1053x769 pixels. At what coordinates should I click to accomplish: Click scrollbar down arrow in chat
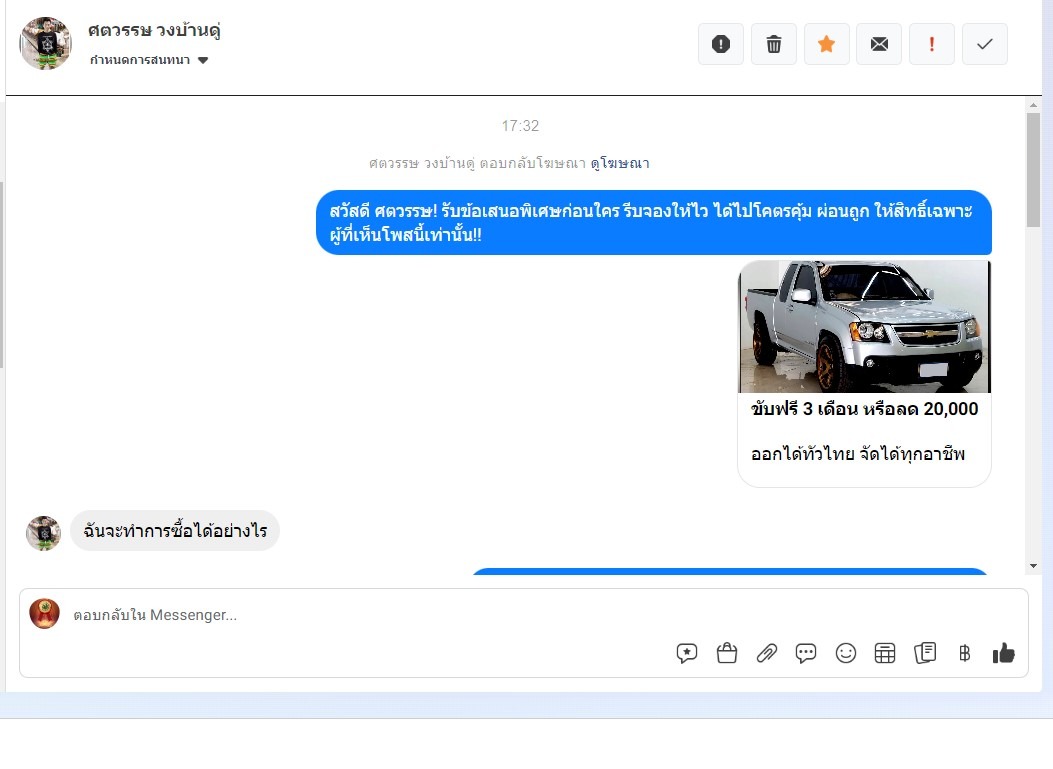[x=1034, y=566]
